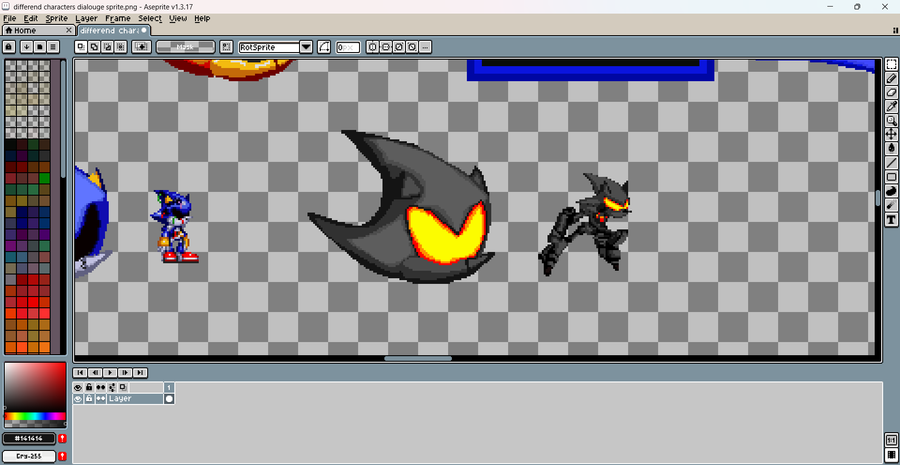Select the Move tool
The height and width of the screenshot is (465, 900).
pos(891,134)
